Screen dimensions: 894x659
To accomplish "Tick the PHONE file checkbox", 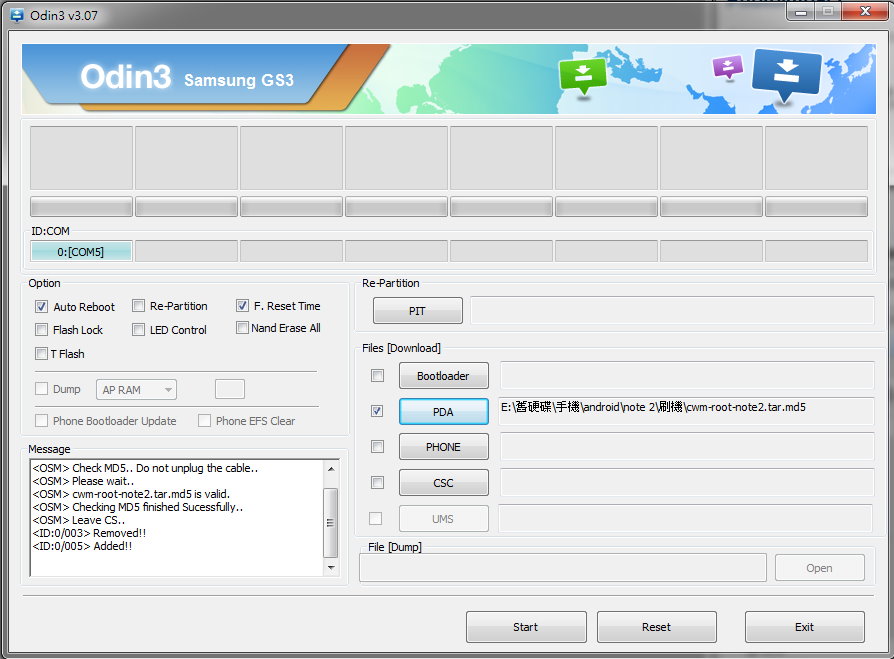I will [377, 446].
